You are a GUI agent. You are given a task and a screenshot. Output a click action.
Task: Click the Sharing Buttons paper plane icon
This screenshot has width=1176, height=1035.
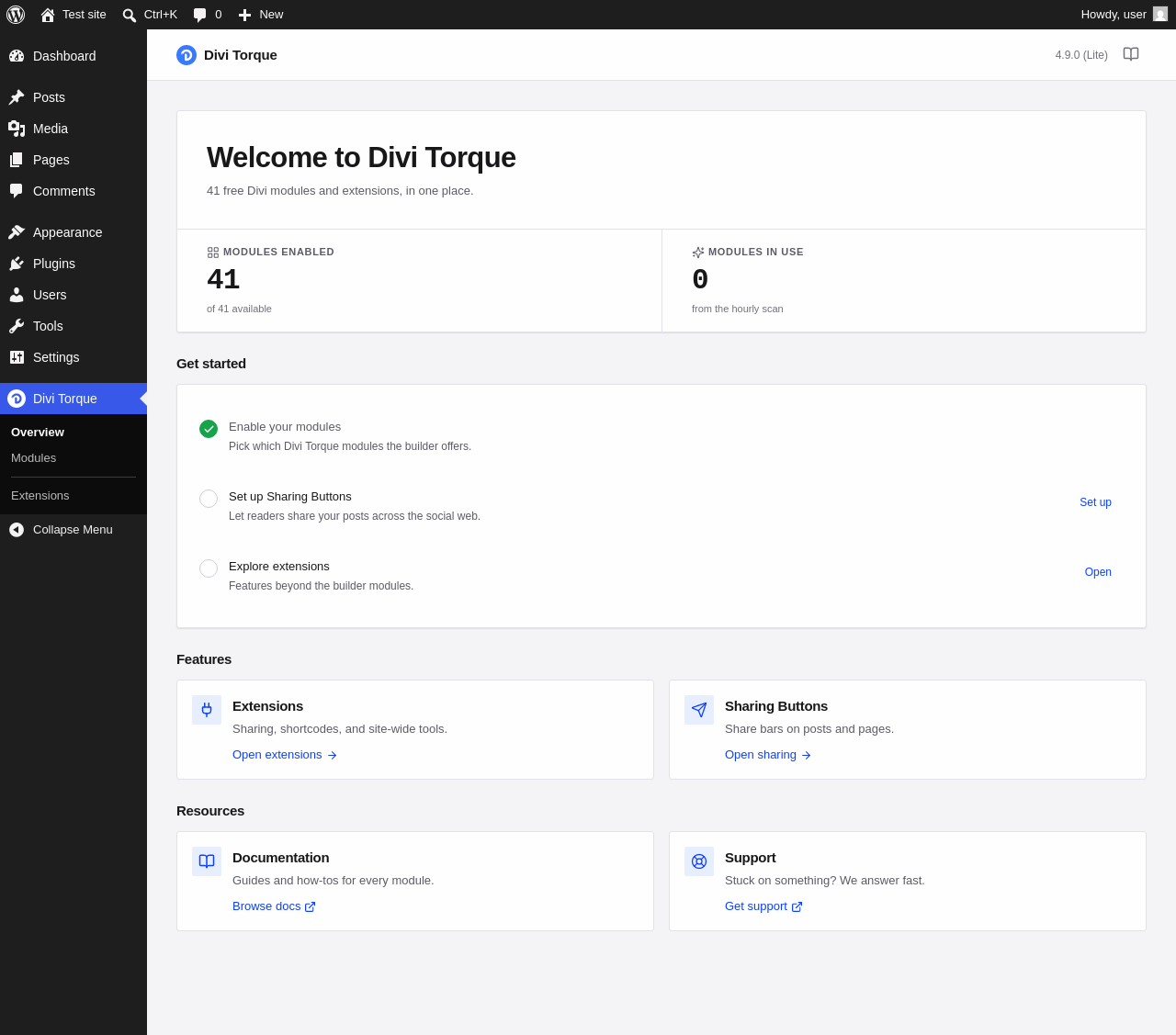(699, 710)
